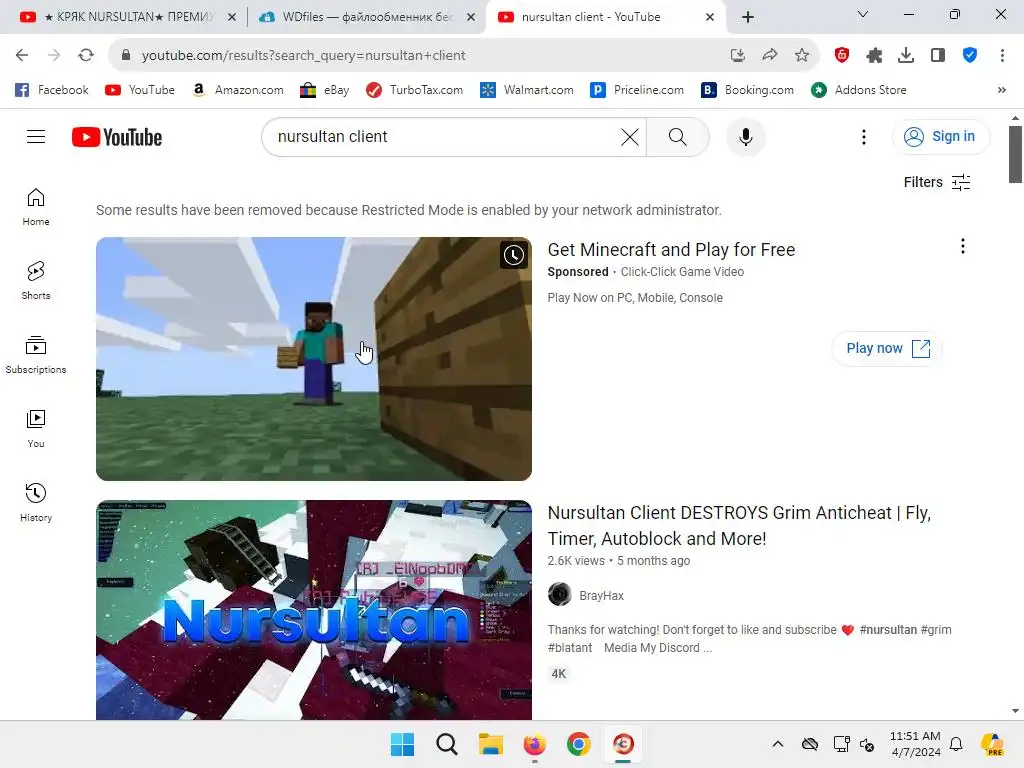The height and width of the screenshot is (768, 1024).
Task: Toggle browser side panel
Action: pyautogui.click(x=938, y=56)
